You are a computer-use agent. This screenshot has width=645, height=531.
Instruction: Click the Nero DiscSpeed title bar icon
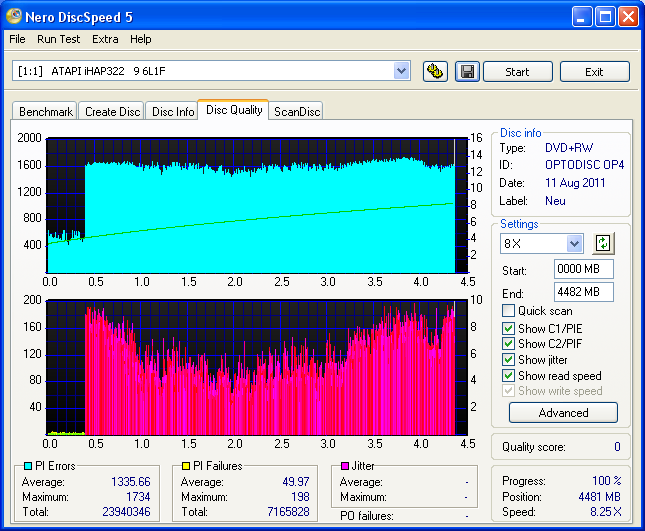point(14,16)
